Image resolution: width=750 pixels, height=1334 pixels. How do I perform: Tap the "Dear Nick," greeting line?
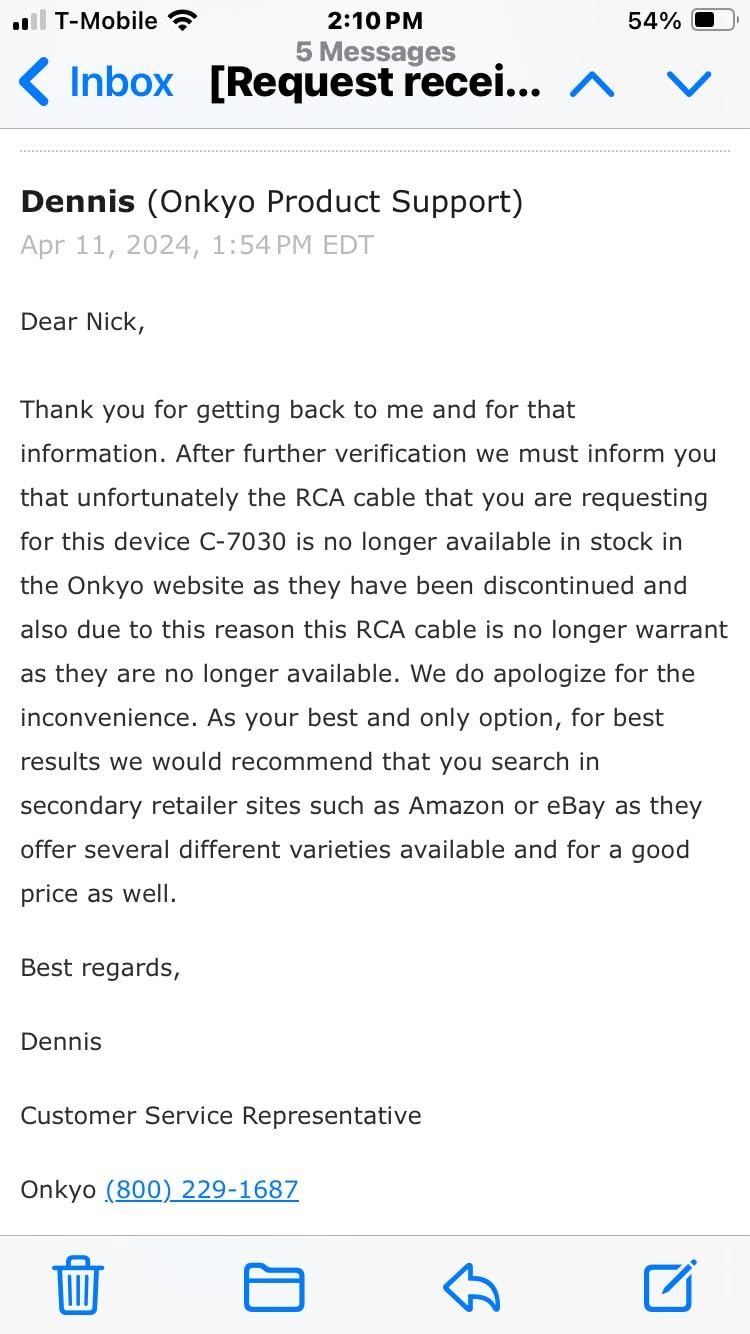(83, 323)
